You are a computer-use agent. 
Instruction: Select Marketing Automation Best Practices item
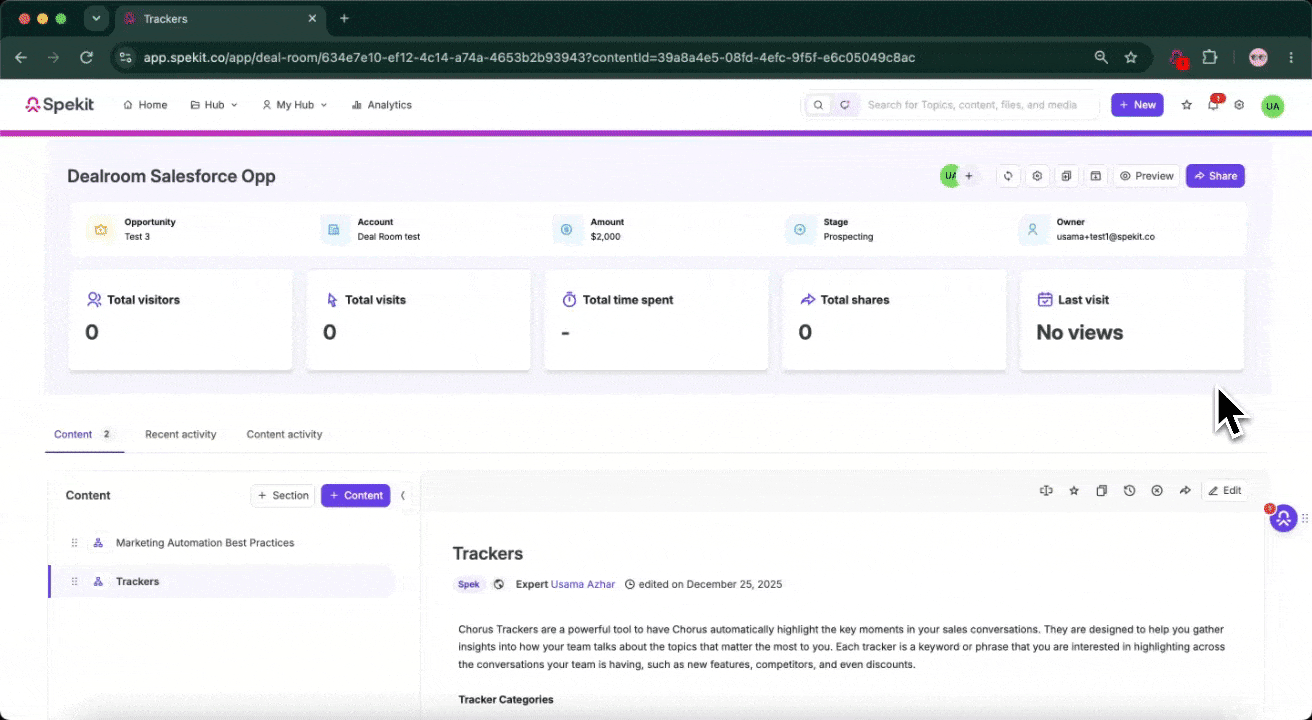pyautogui.click(x=221, y=543)
